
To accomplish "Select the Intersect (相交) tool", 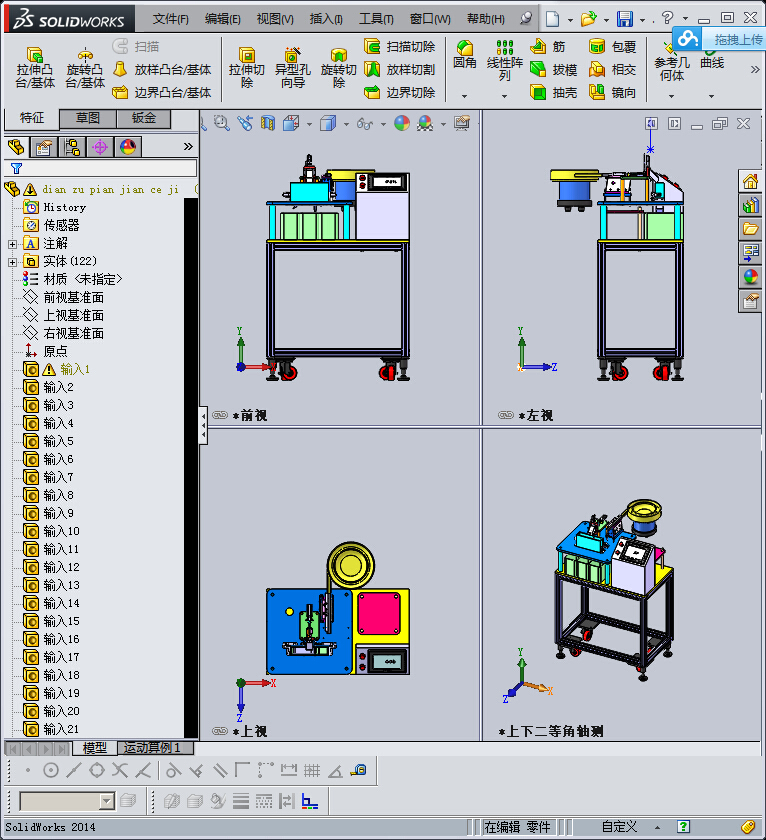I will tap(612, 70).
